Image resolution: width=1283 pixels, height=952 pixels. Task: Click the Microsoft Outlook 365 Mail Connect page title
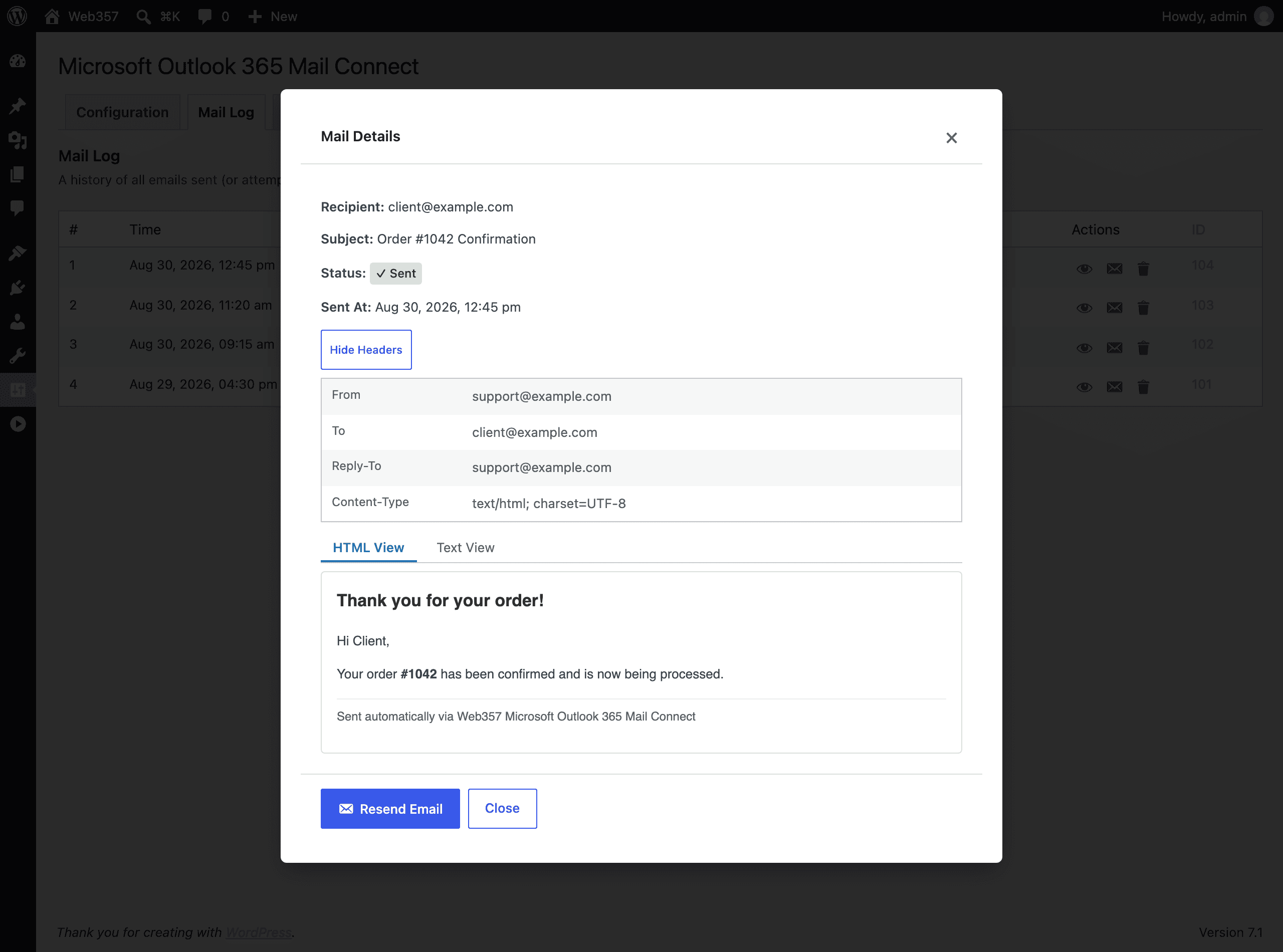pyautogui.click(x=239, y=66)
